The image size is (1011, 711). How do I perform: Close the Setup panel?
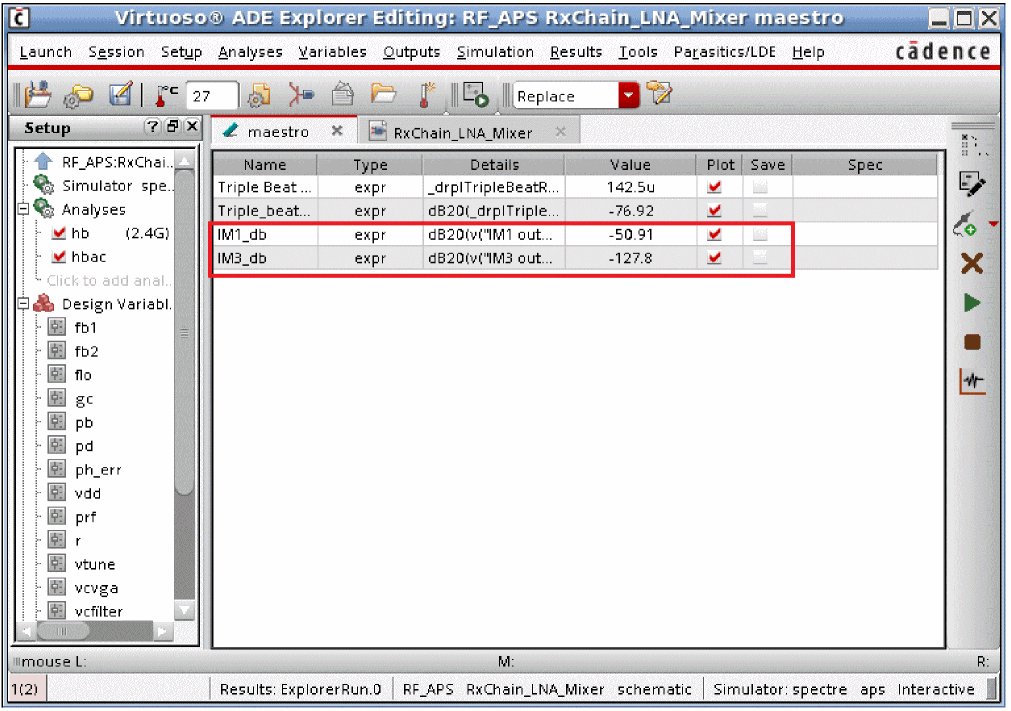pyautogui.click(x=191, y=126)
